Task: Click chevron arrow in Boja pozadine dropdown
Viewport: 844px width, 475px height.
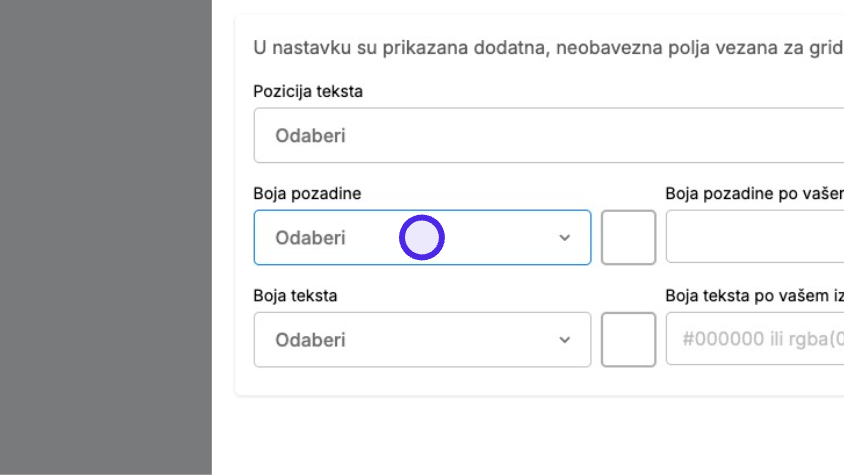Action: [x=564, y=238]
